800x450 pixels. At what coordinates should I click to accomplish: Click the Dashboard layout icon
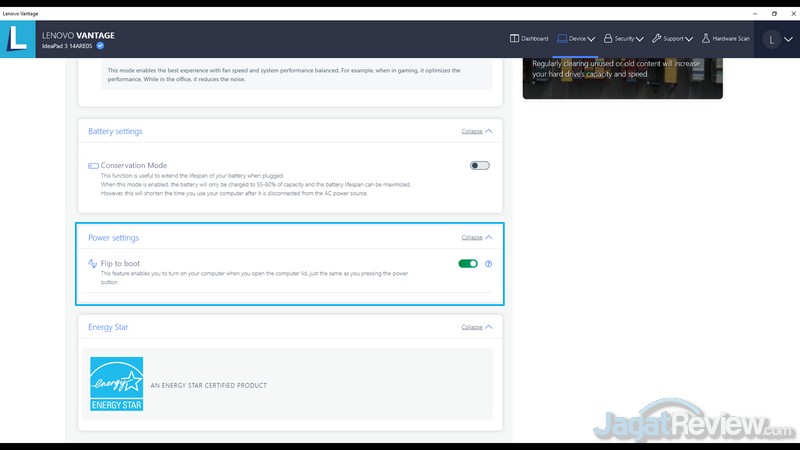pyautogui.click(x=514, y=39)
